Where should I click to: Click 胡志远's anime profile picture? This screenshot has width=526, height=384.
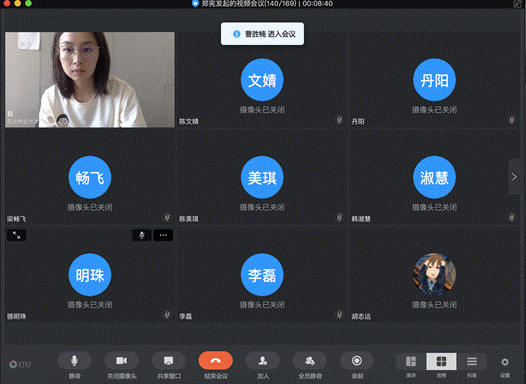pos(434,275)
